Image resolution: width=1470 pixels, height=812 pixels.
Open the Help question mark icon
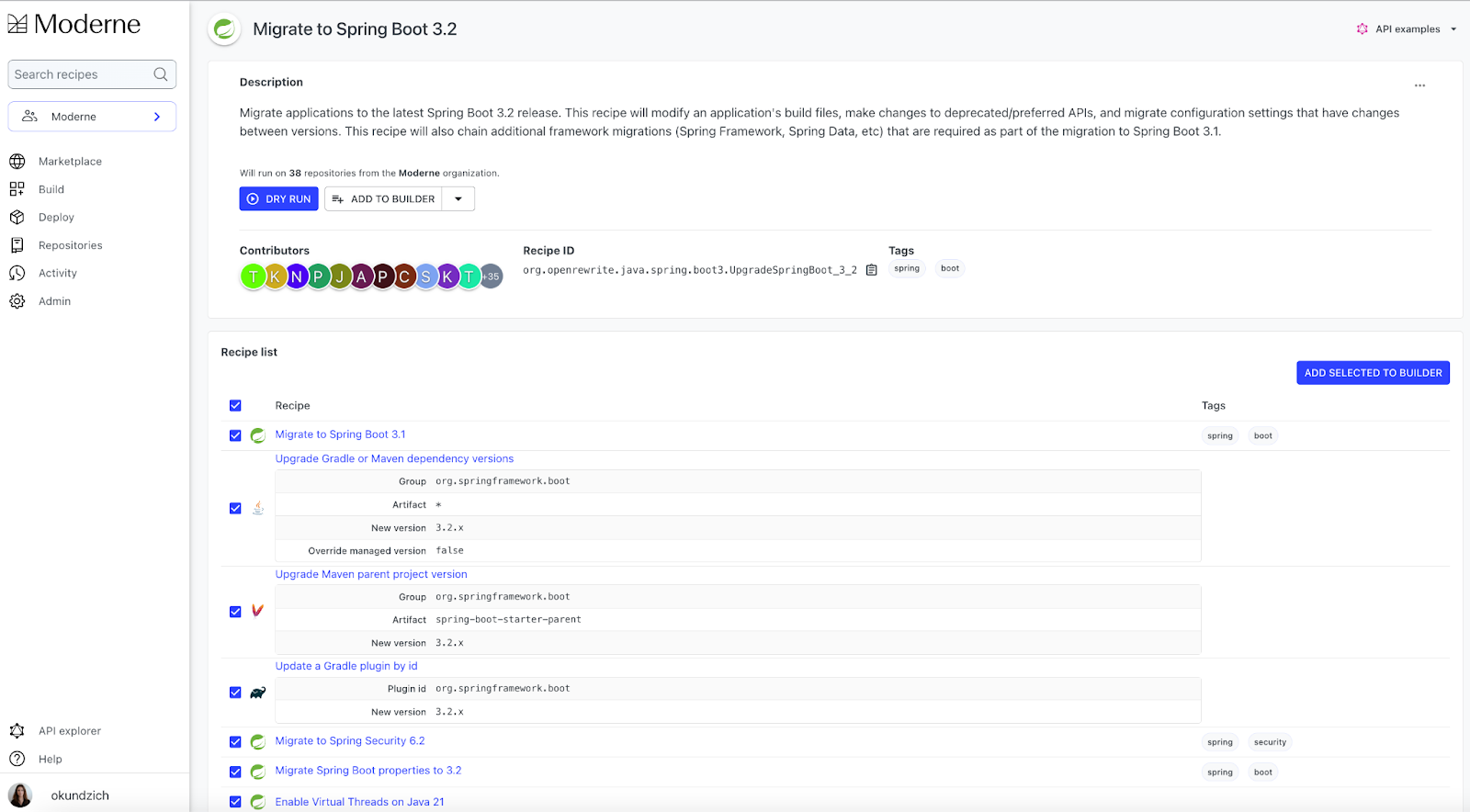tap(17, 759)
